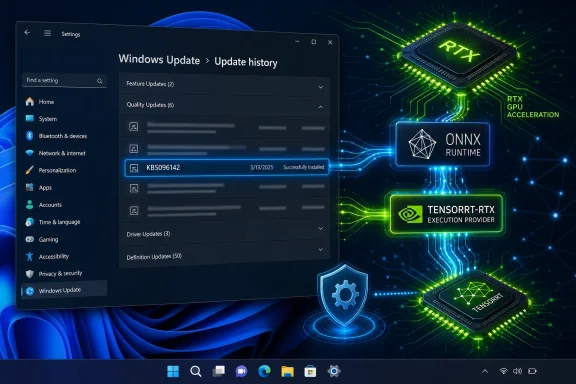The height and width of the screenshot is (384, 576).
Task: Click the Find a setting search box
Action: point(64,80)
